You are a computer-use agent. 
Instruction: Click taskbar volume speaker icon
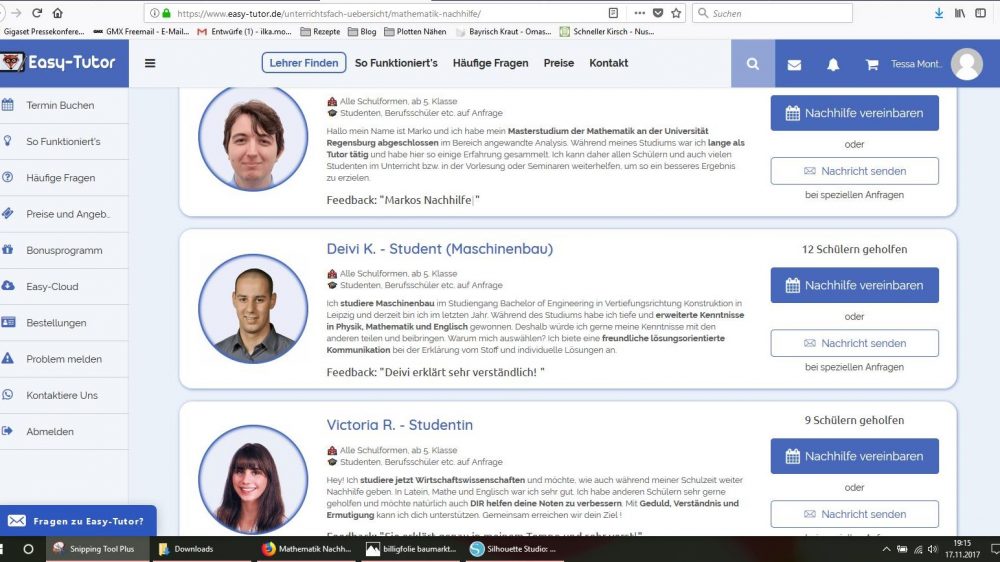click(x=932, y=549)
